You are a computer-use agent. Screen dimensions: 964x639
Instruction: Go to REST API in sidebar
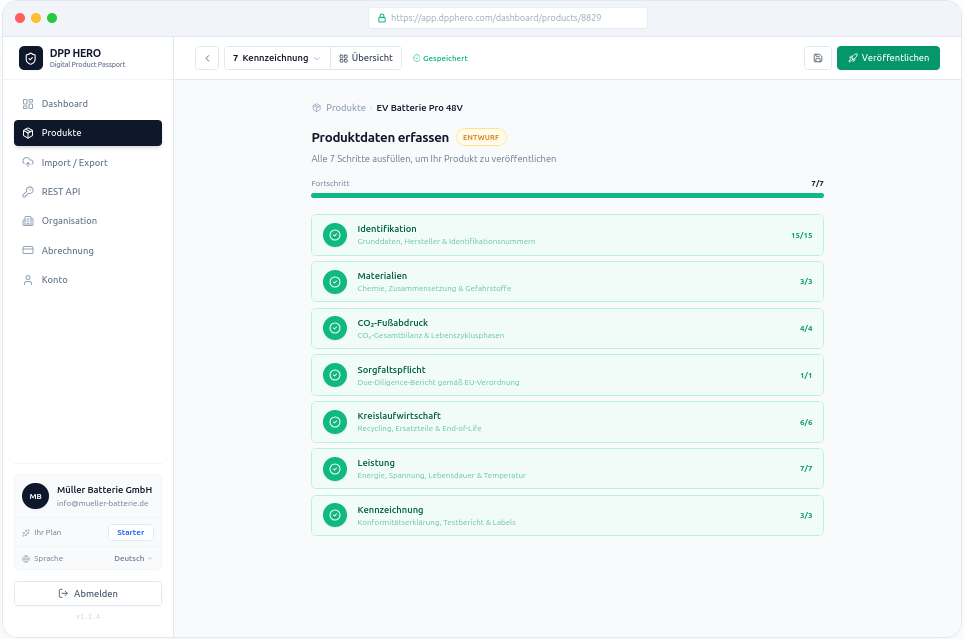pyautogui.click(x=61, y=191)
